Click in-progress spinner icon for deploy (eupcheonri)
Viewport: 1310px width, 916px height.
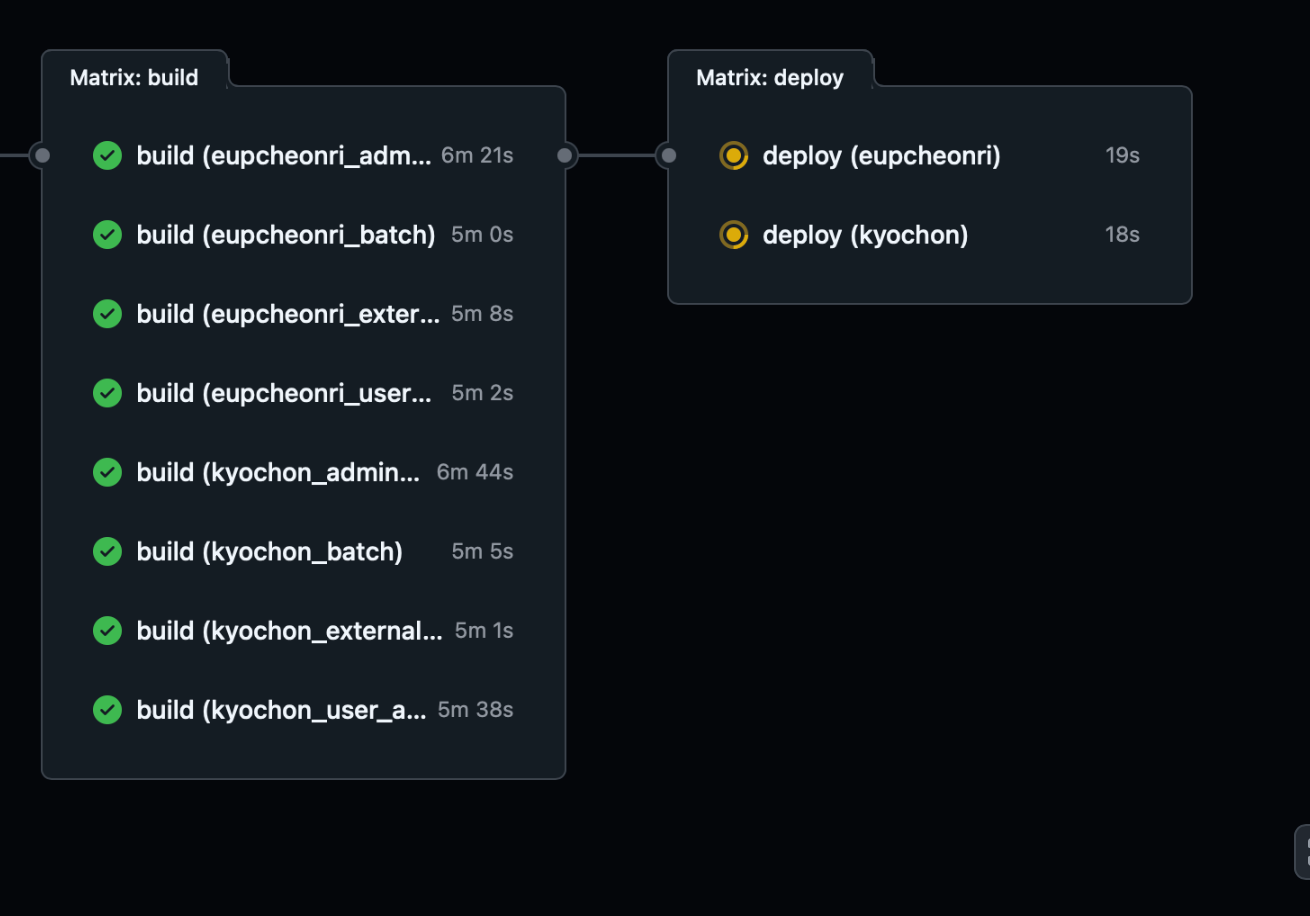734,155
